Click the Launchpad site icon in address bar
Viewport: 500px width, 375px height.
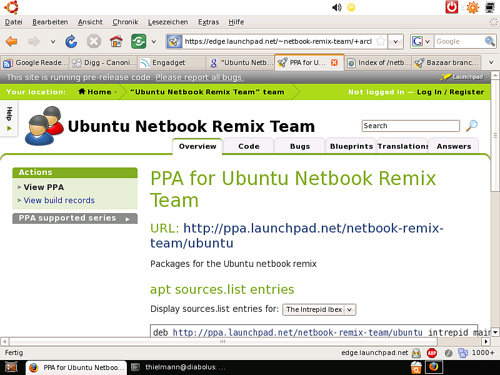[174, 42]
